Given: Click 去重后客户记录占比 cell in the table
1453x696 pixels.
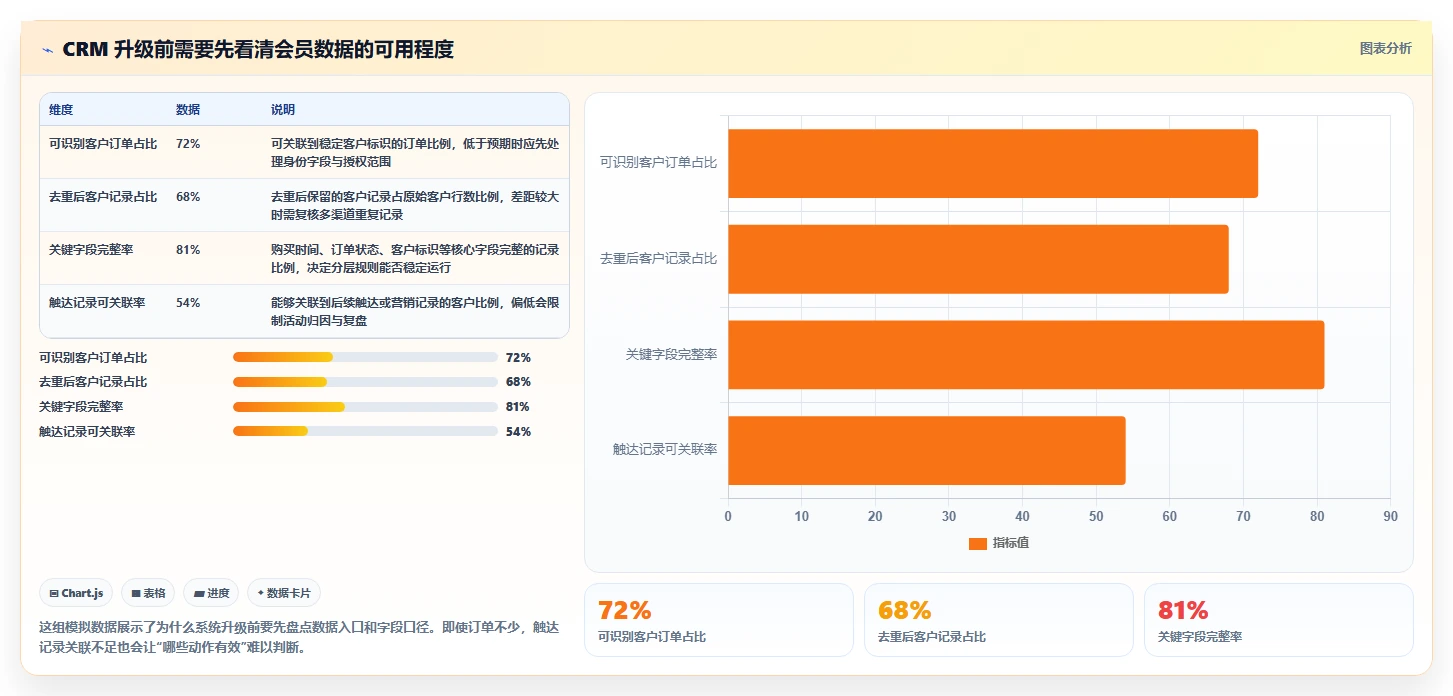Looking at the screenshot, I should coord(103,197).
